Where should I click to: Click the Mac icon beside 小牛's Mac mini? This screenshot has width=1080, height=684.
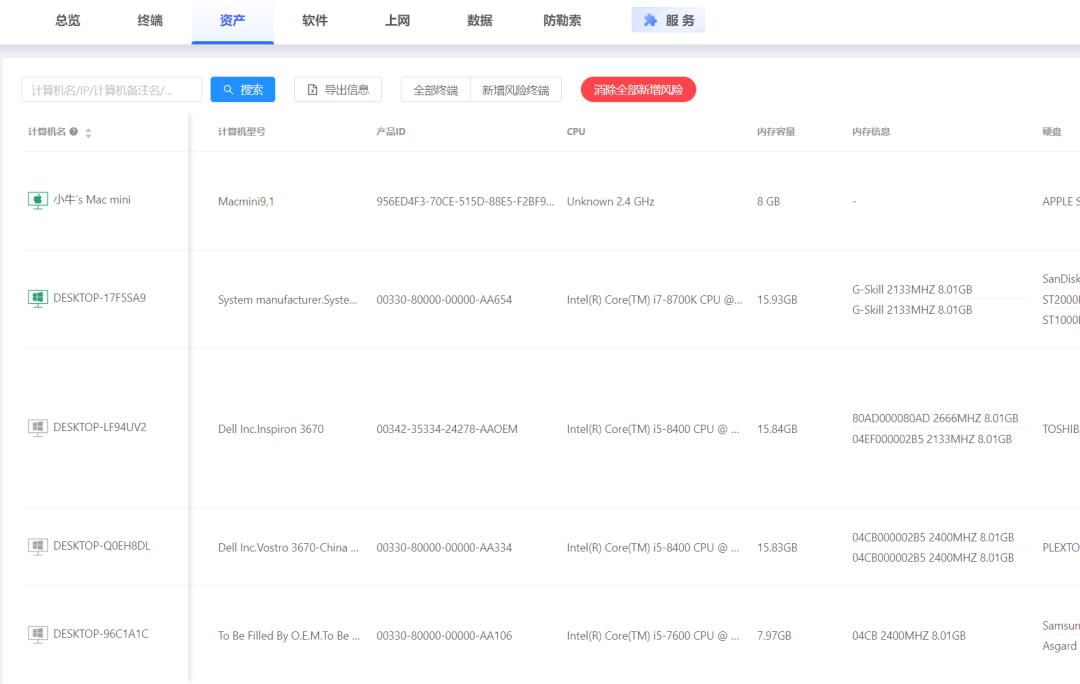[x=37, y=200]
